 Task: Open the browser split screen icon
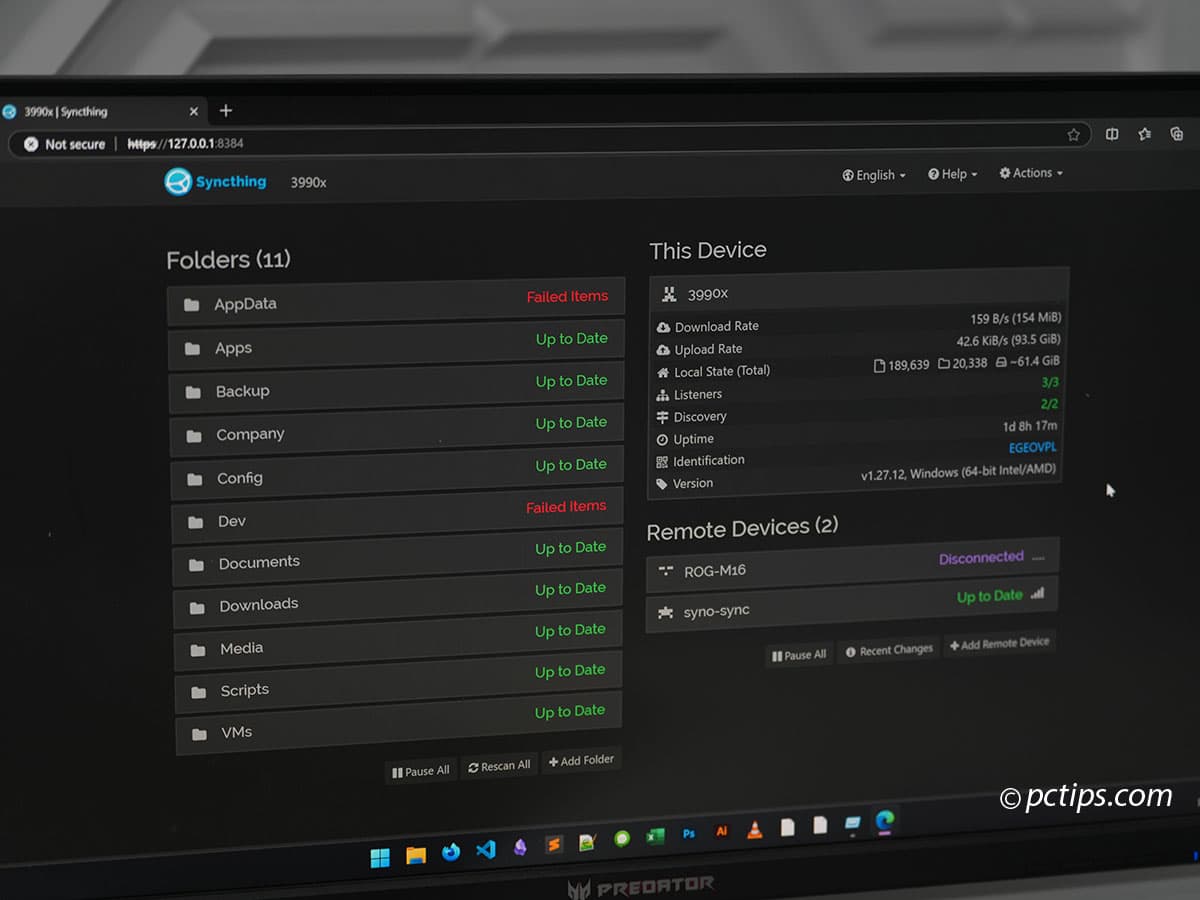point(1112,134)
